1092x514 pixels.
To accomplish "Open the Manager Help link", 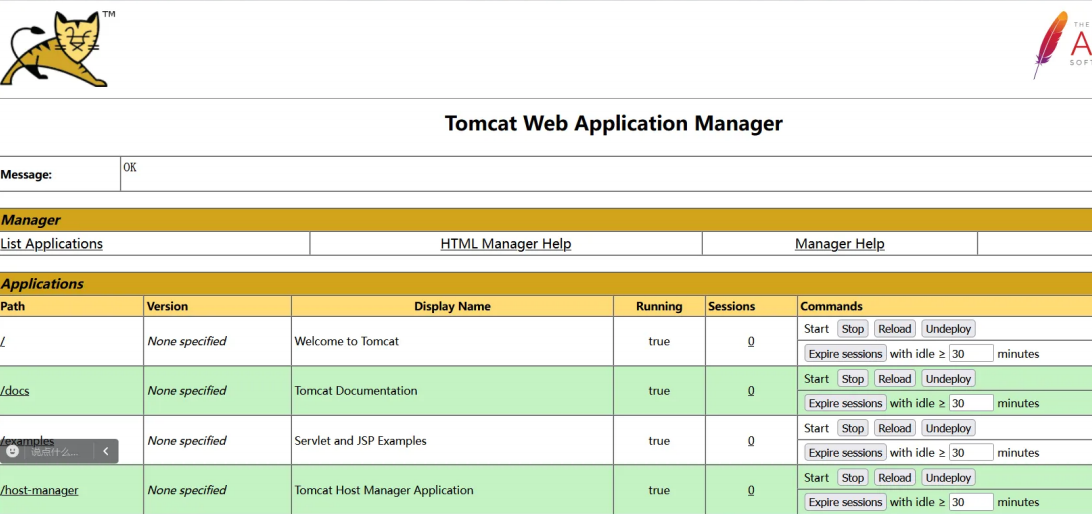I will 839,244.
